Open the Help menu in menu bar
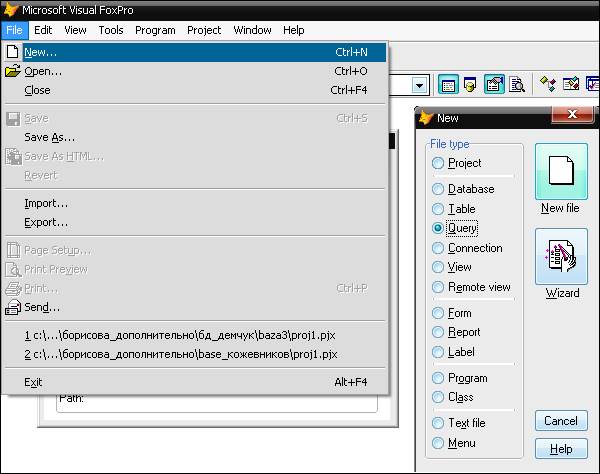Screen dimensions: 600x474 coord(293,30)
